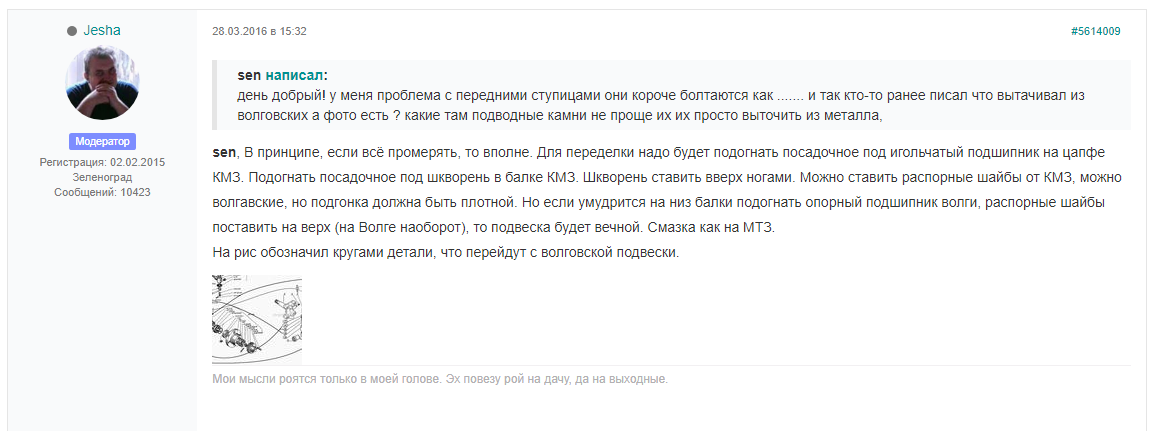
Task: Click the post timestamp 28.03.2016 в 15:32
Action: (x=259, y=32)
